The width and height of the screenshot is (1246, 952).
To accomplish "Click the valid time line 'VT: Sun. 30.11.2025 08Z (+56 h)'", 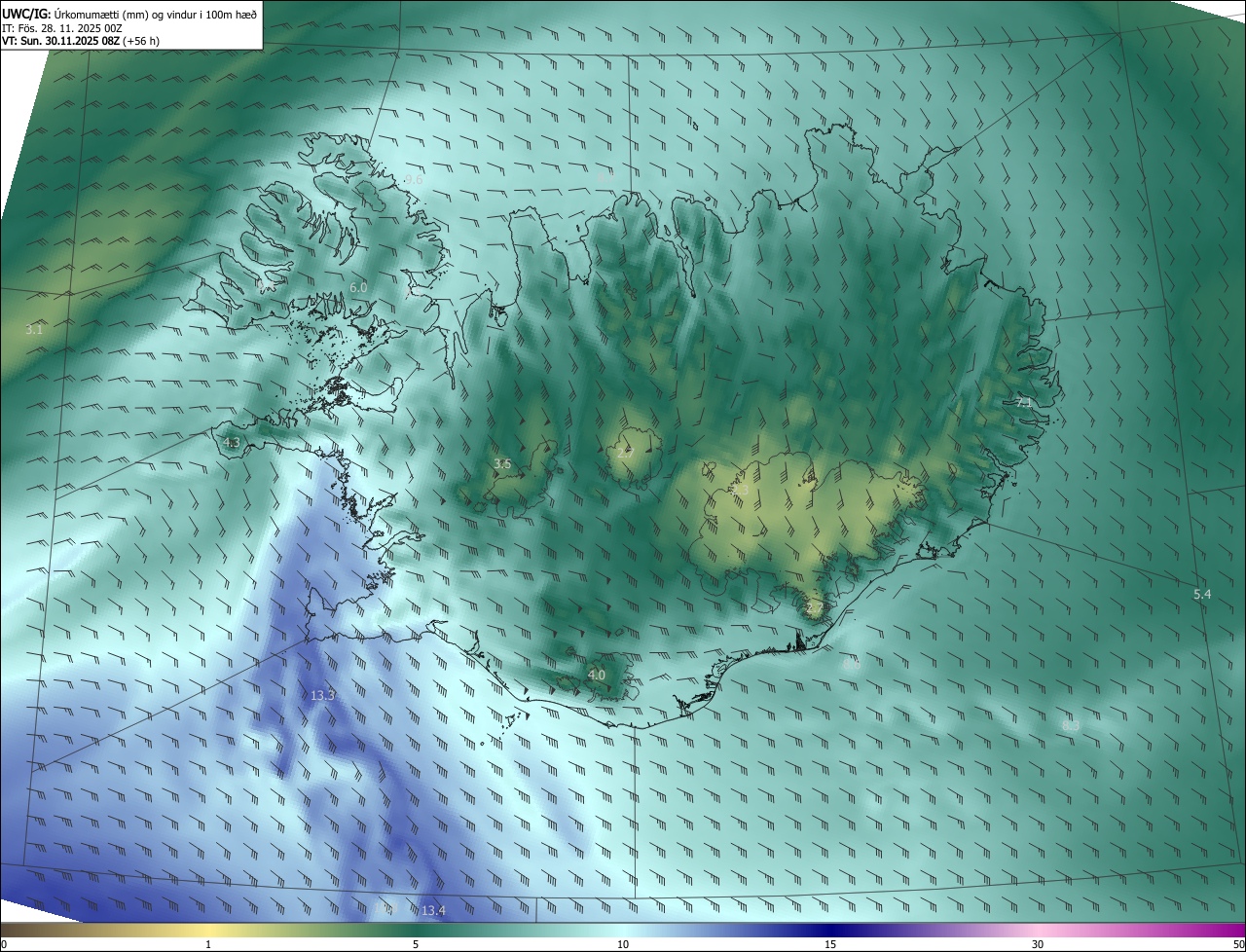I will (81, 42).
